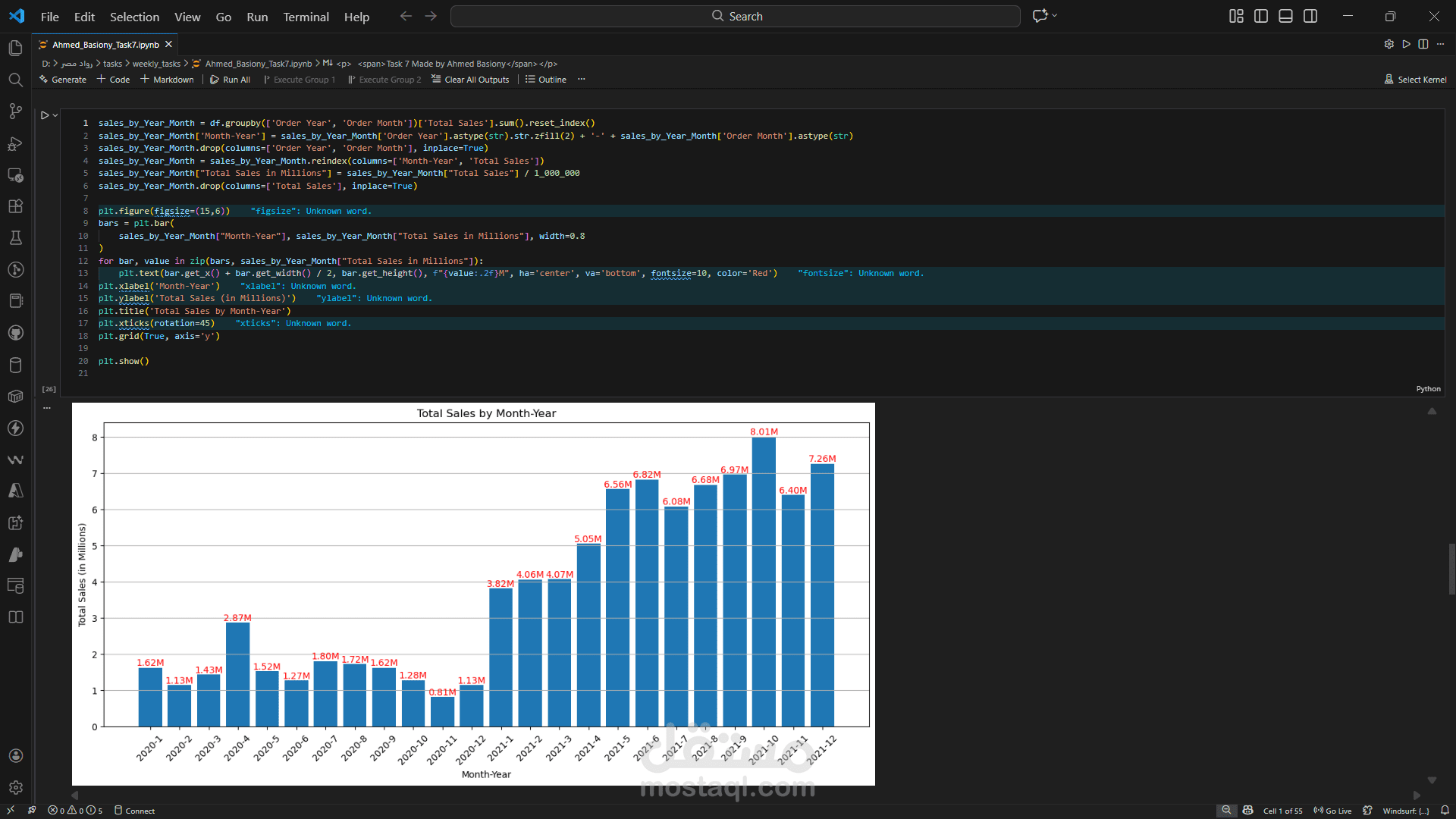Viewport: 1456px width, 819px height.
Task: Toggle the Primary Side Bar
Action: (1261, 16)
